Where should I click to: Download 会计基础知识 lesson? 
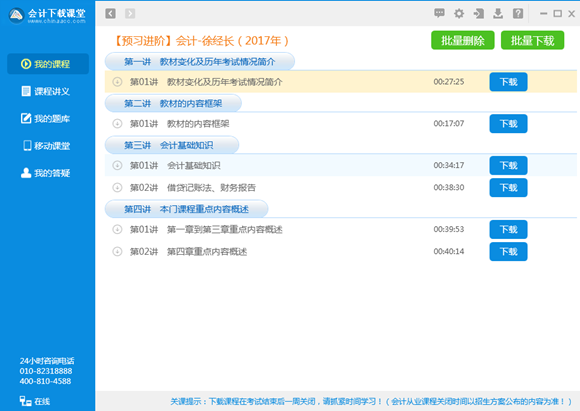tap(508, 165)
